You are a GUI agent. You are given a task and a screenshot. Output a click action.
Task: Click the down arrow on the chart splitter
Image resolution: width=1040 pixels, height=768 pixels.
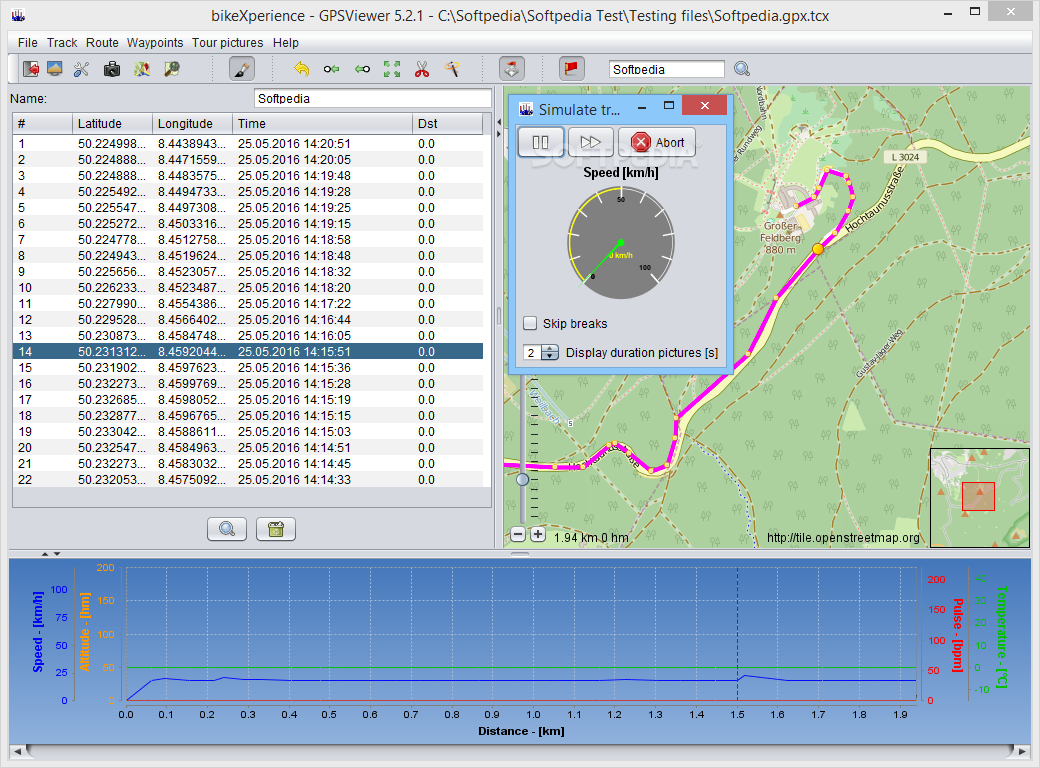point(57,554)
